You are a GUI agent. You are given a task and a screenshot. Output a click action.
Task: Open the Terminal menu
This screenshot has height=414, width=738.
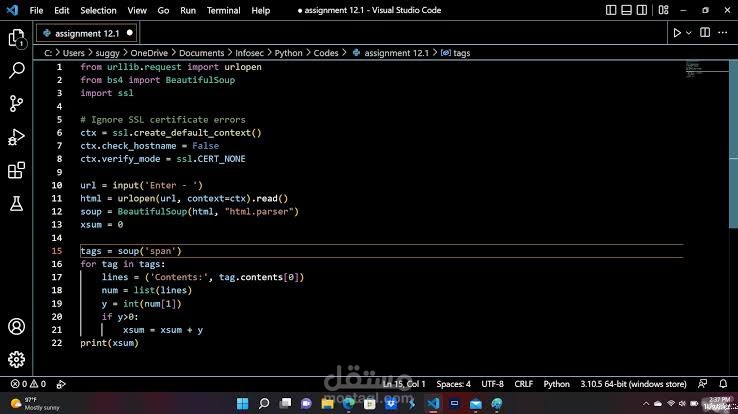(224, 10)
